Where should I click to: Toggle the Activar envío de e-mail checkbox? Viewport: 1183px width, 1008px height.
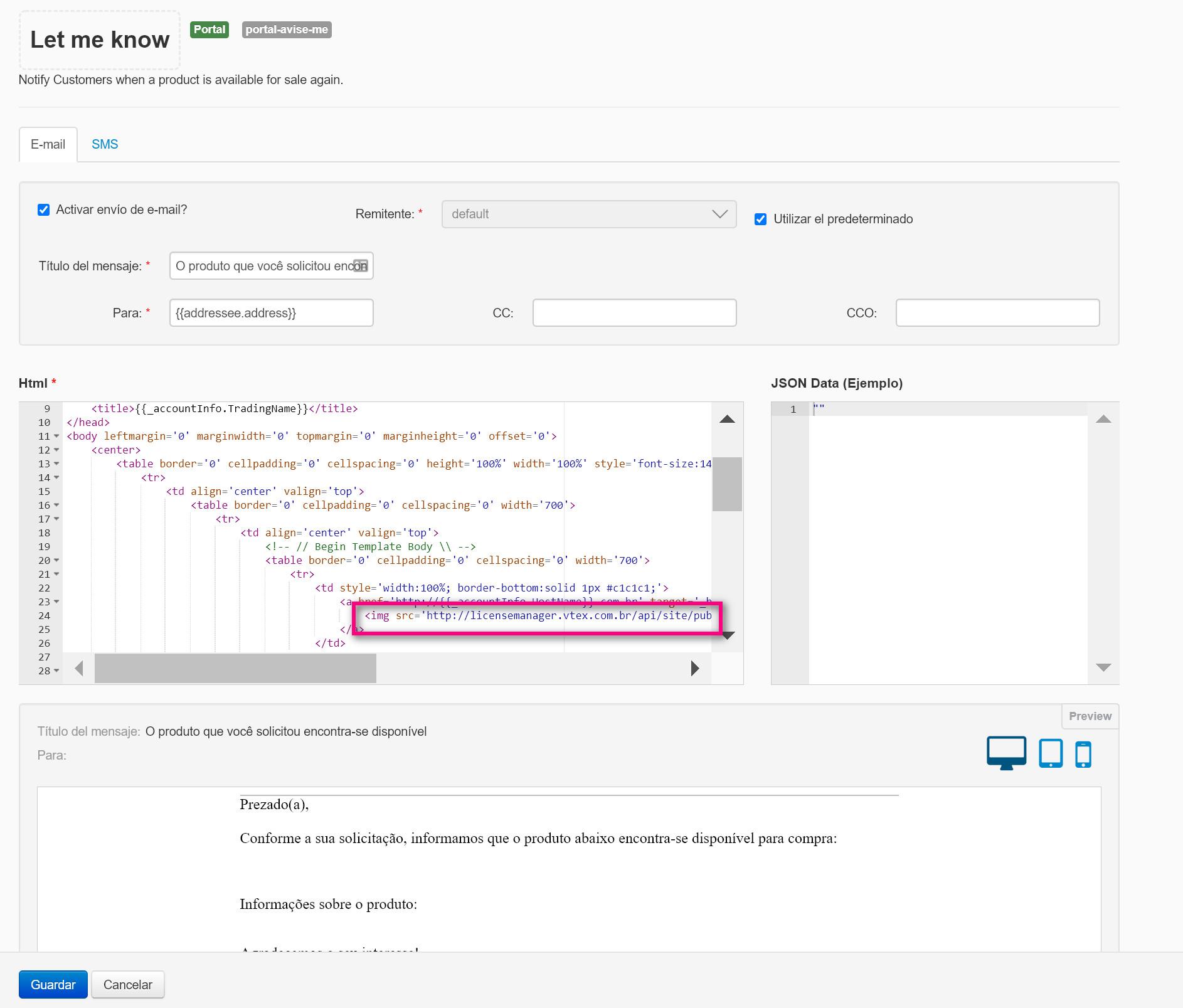[x=44, y=210]
